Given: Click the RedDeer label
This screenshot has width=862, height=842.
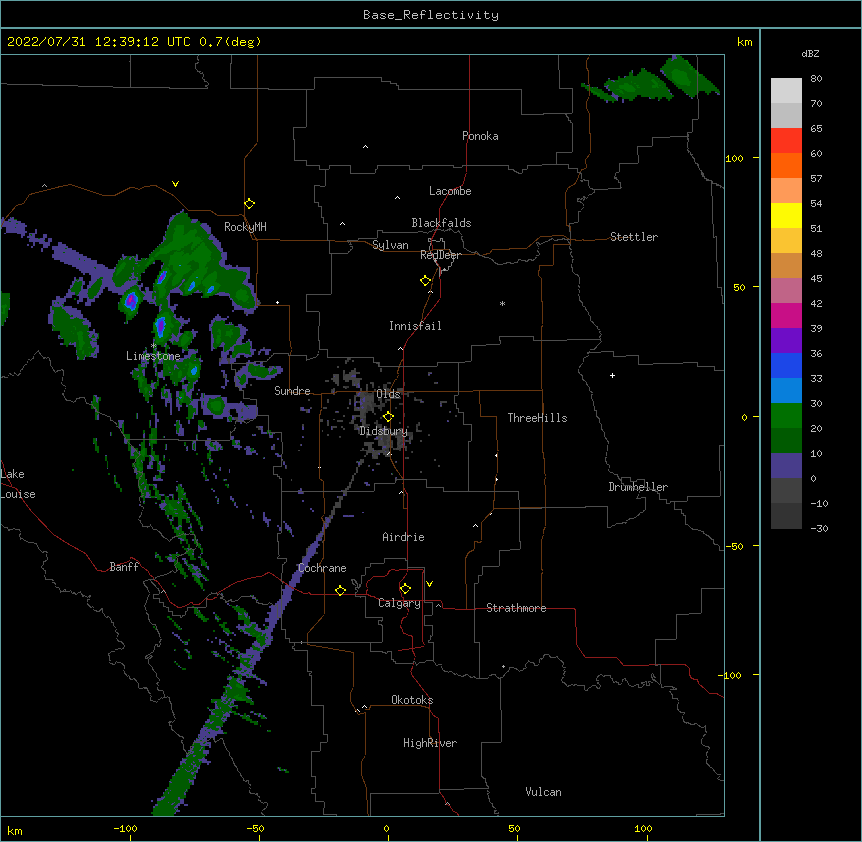Looking at the screenshot, I should [440, 255].
